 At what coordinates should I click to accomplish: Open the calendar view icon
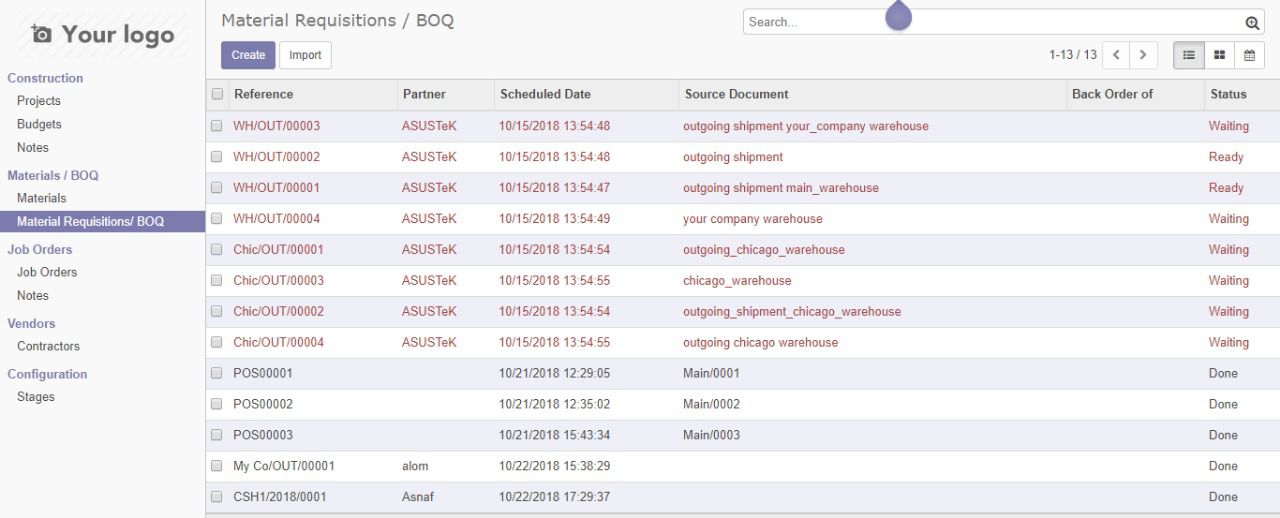coord(1249,55)
